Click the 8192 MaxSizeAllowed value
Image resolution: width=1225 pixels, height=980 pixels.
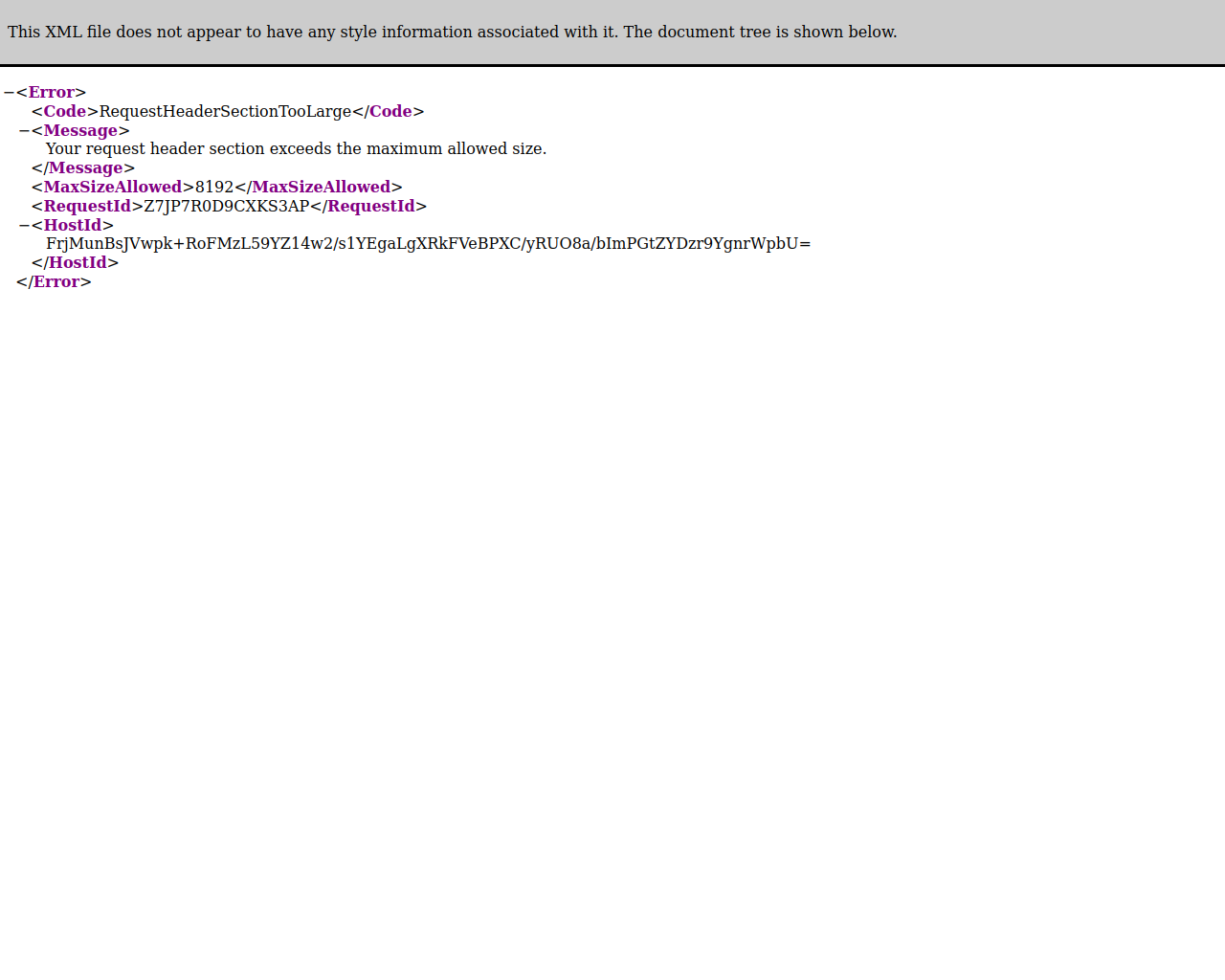[x=214, y=188]
